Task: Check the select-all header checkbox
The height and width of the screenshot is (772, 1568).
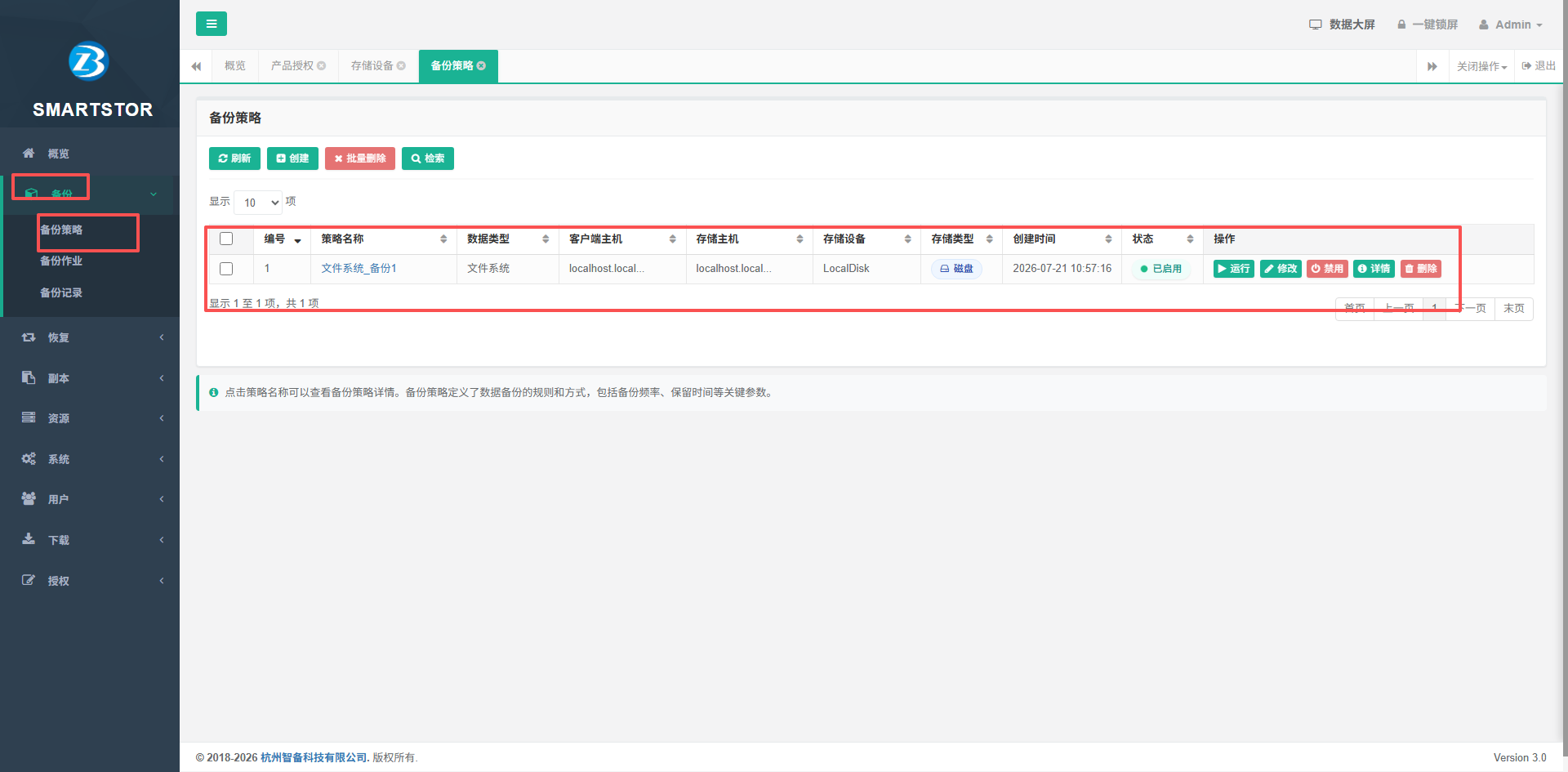Action: coord(226,239)
